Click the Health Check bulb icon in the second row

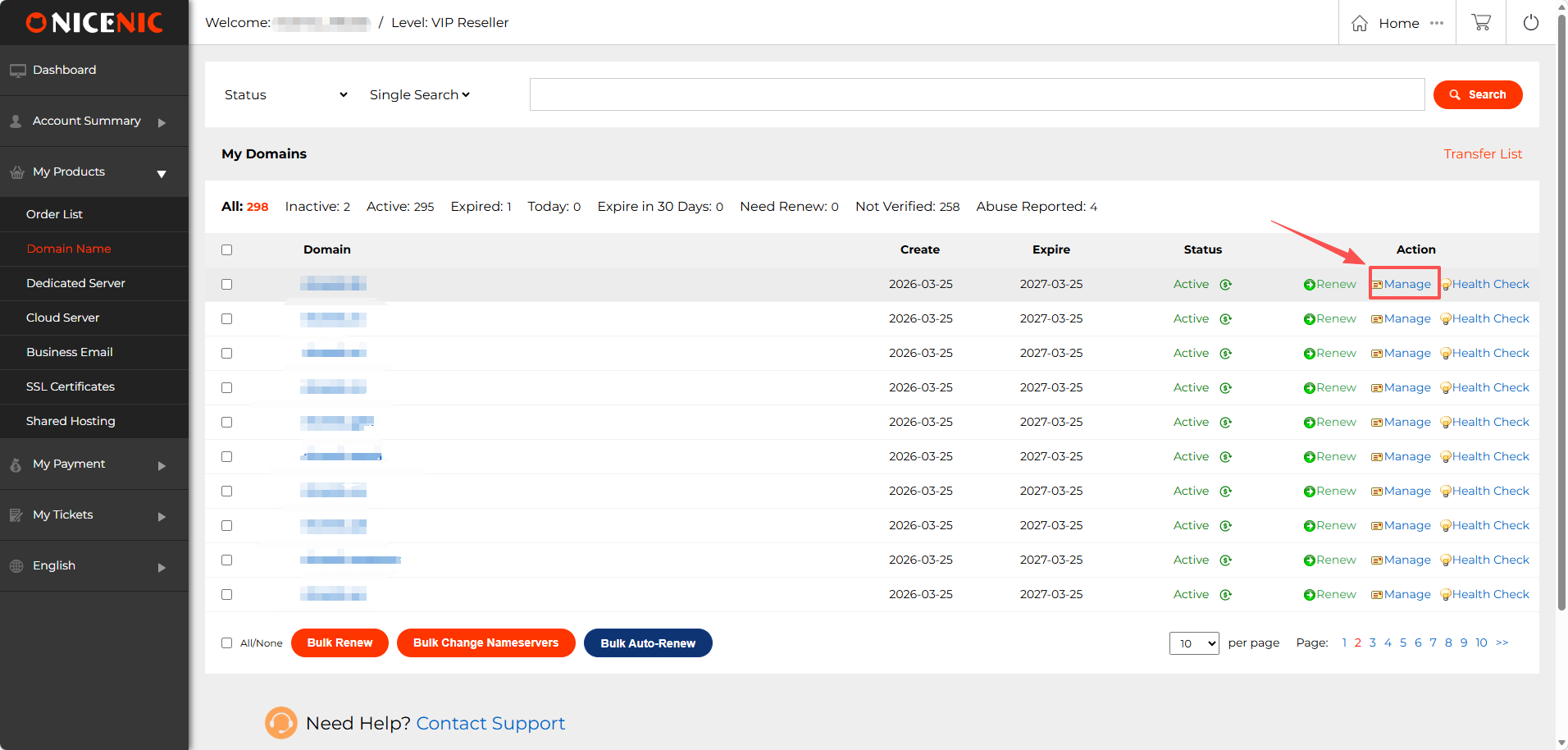[1446, 319]
